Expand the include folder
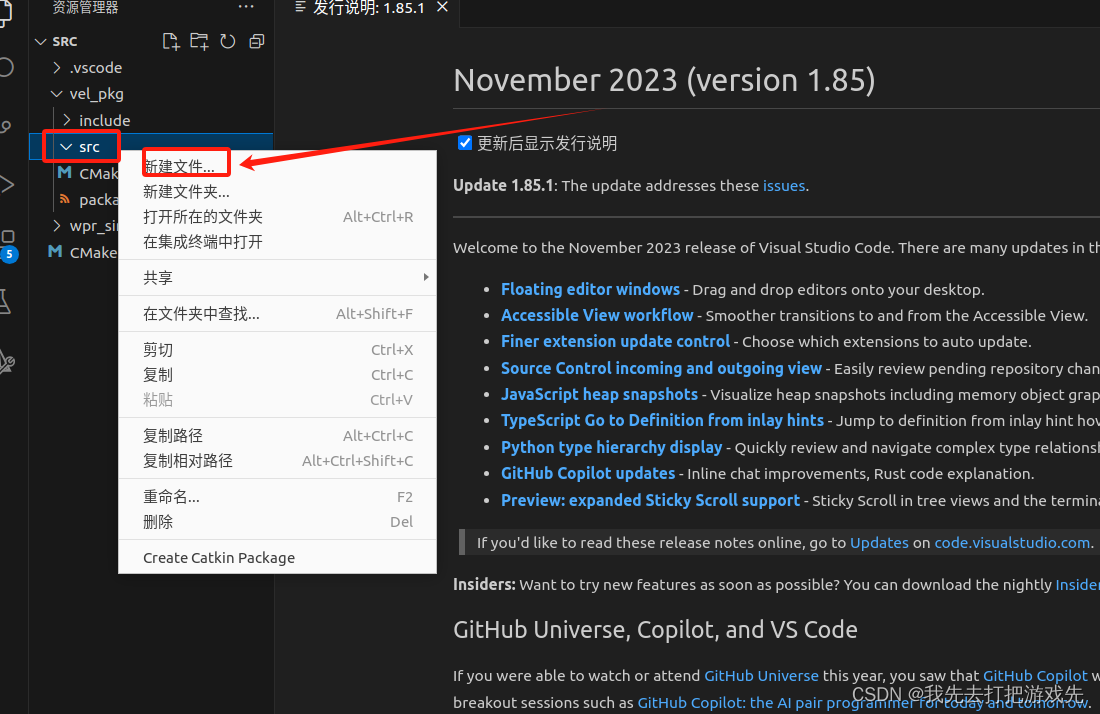This screenshot has width=1100, height=714. pyautogui.click(x=67, y=120)
